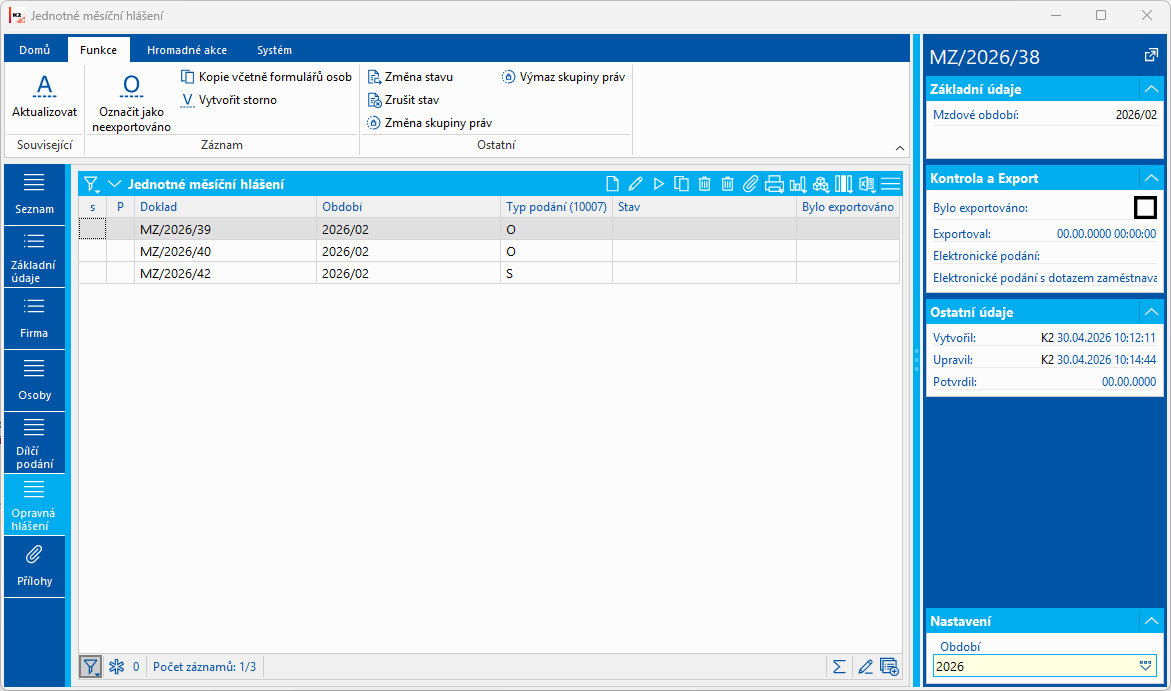The width and height of the screenshot is (1171, 691).
Task: Collapse the ribbon with the chevron
Action: (x=900, y=148)
